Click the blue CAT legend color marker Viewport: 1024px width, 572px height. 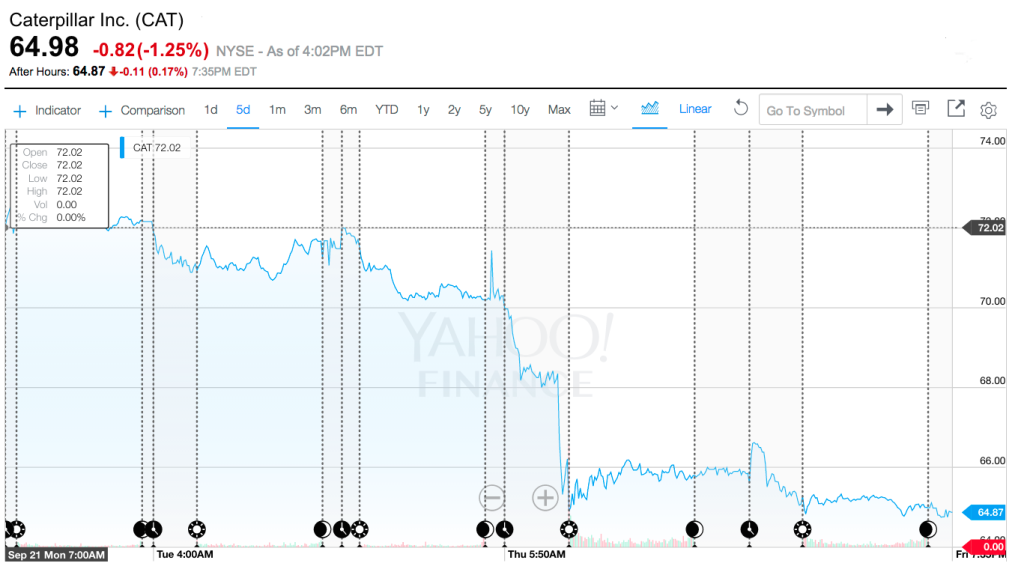point(123,147)
